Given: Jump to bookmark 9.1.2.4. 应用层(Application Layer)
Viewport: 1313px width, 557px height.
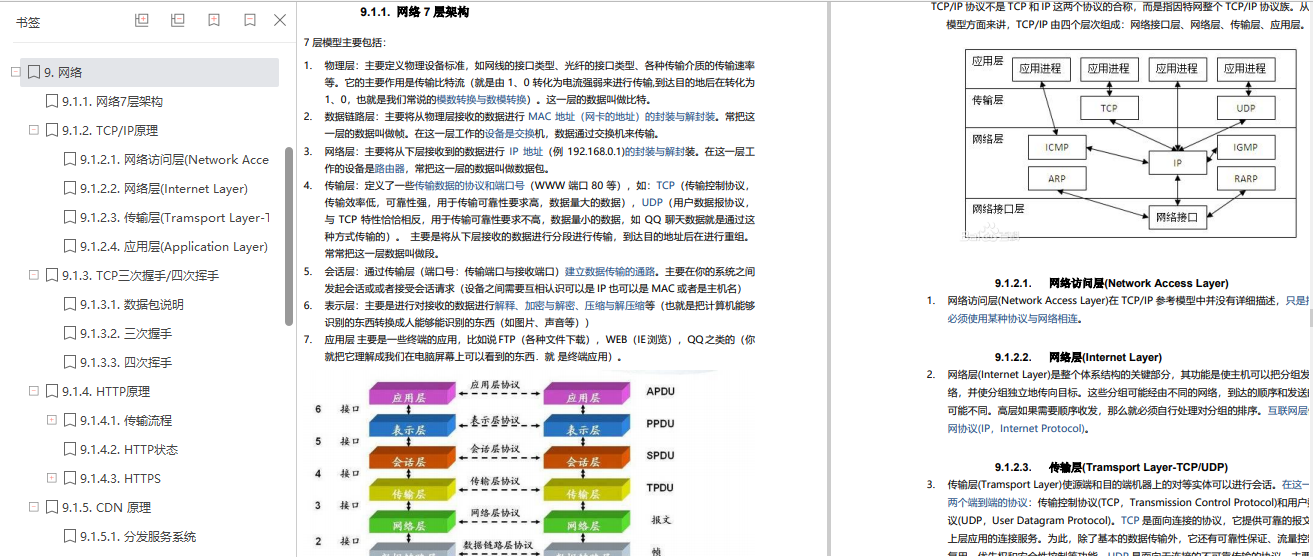Looking at the screenshot, I should [x=174, y=246].
